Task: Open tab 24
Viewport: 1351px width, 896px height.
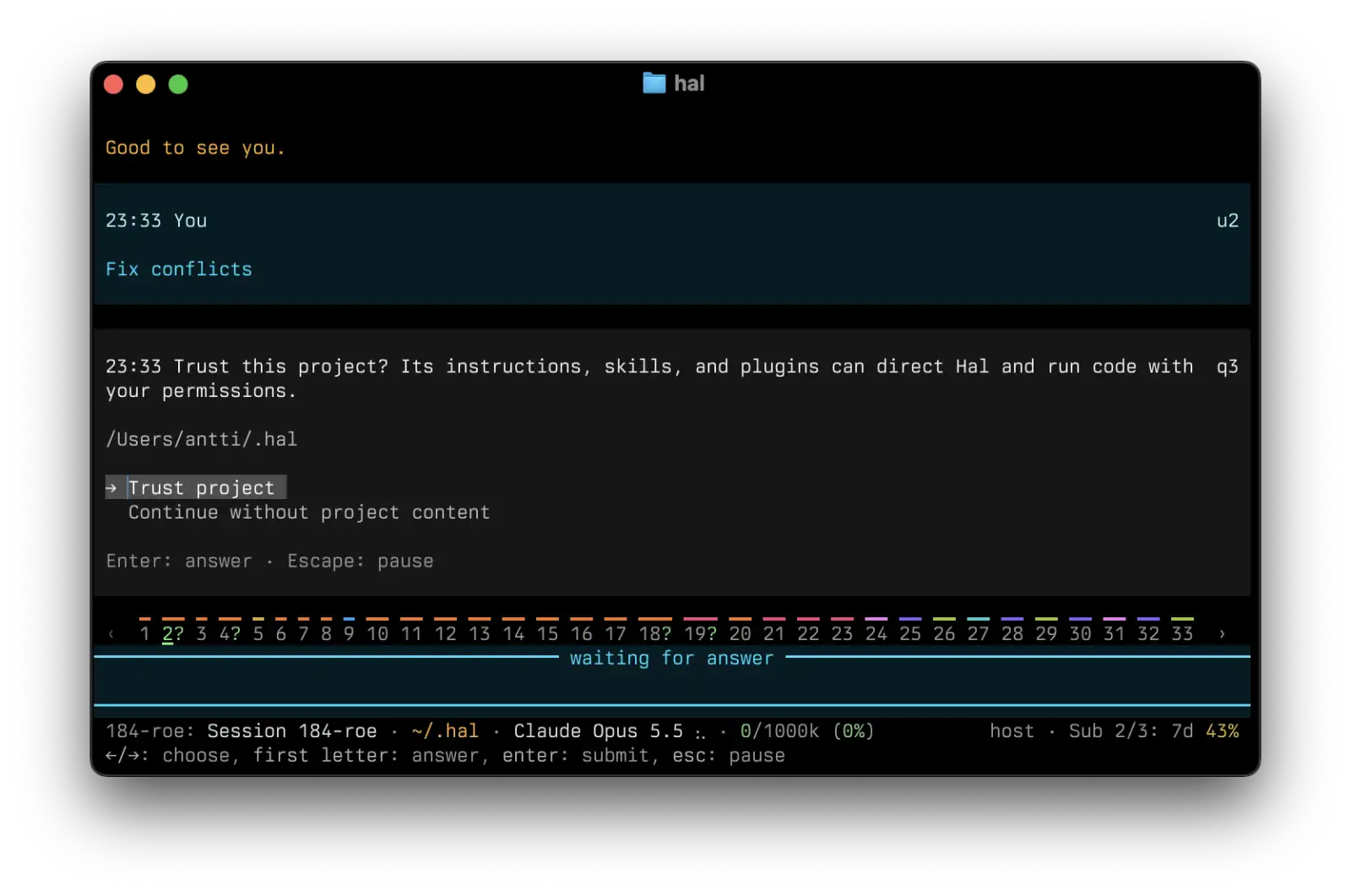Action: click(876, 633)
